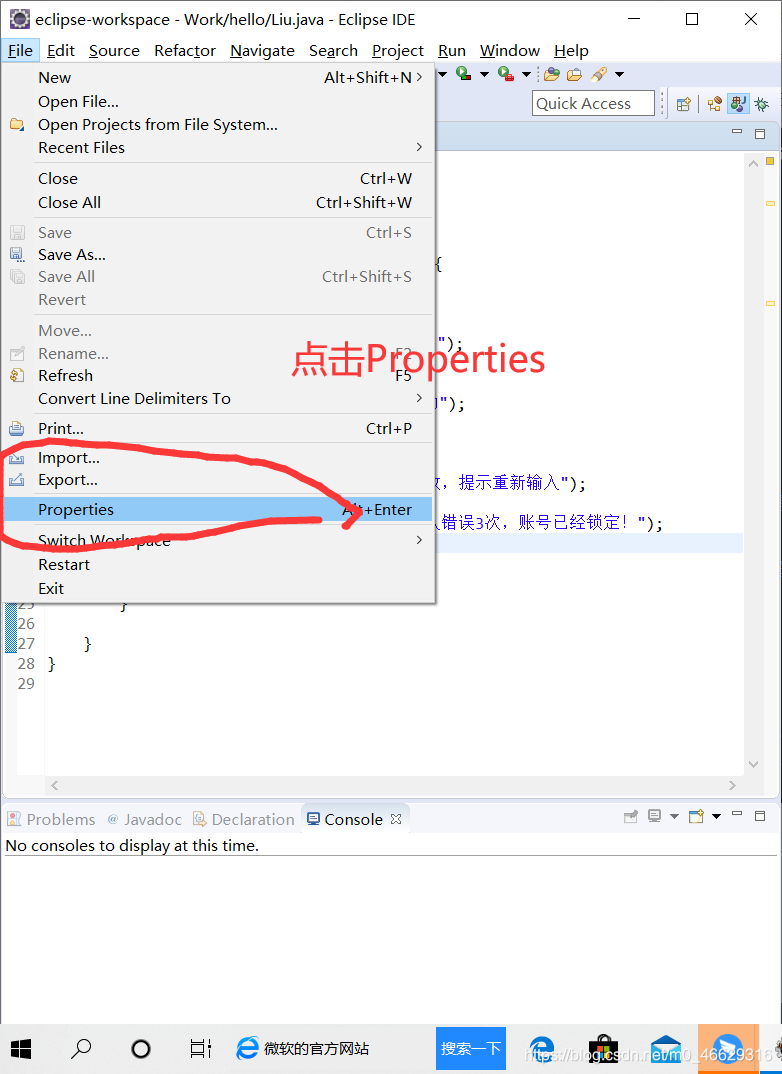Open the Windows Start menu
Image resolution: width=782 pixels, height=1074 pixels.
click(x=21, y=1049)
